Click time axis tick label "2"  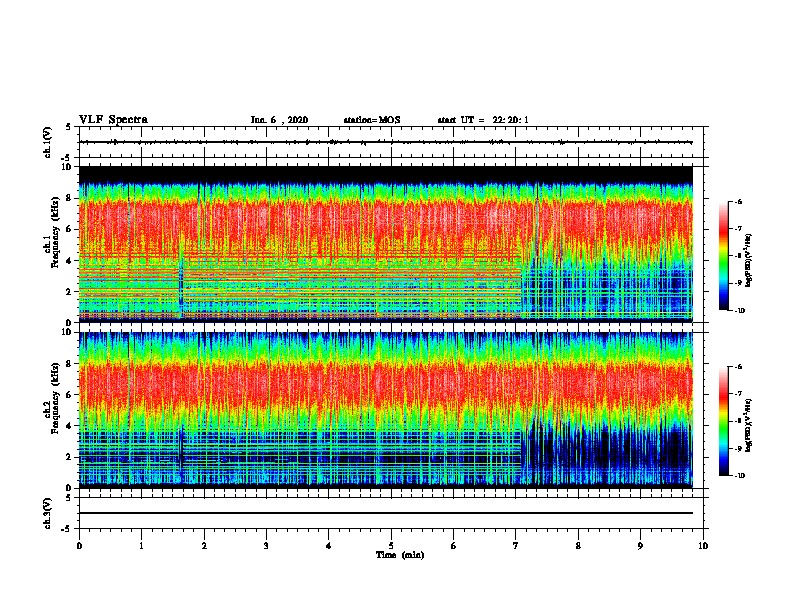click(x=204, y=546)
